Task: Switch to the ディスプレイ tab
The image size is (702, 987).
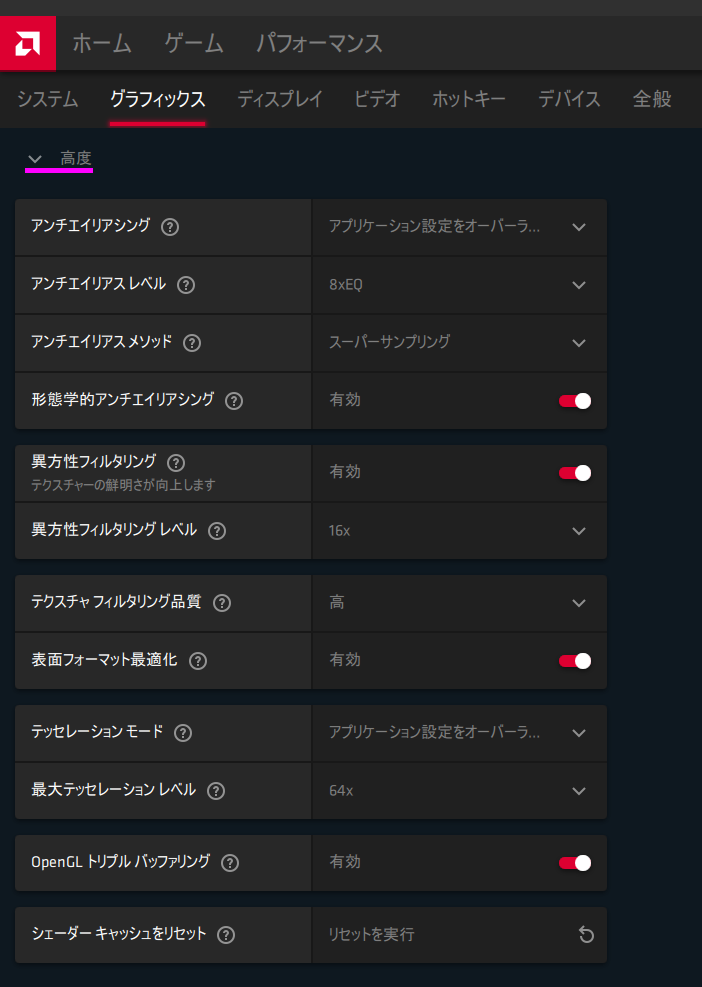Action: pos(280,99)
